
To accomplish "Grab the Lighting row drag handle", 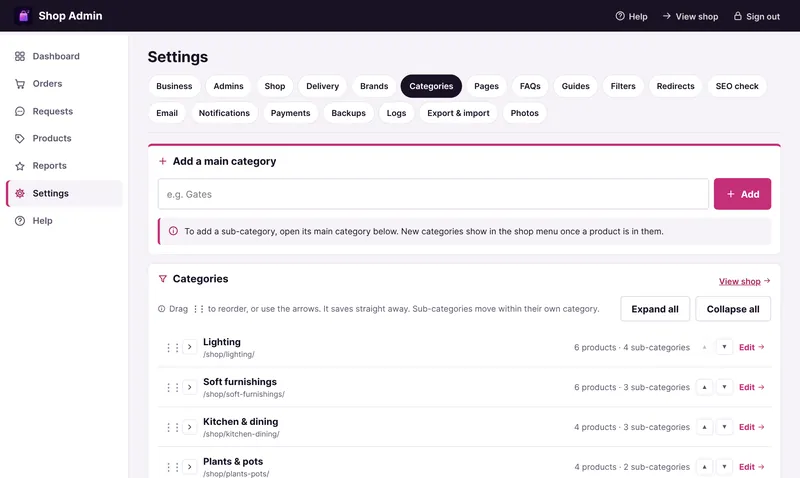I will (172, 348).
